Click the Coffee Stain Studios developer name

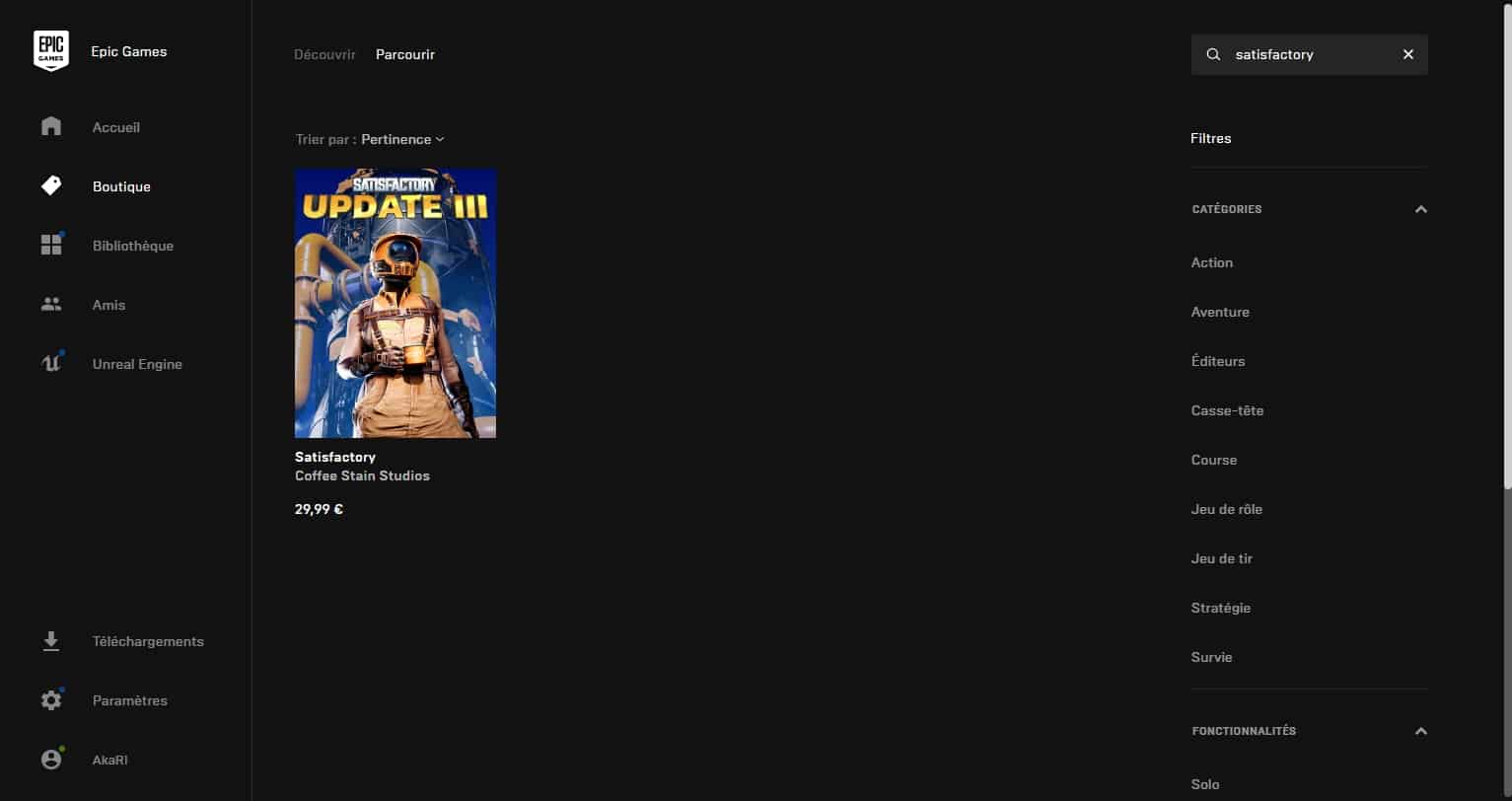coord(362,475)
